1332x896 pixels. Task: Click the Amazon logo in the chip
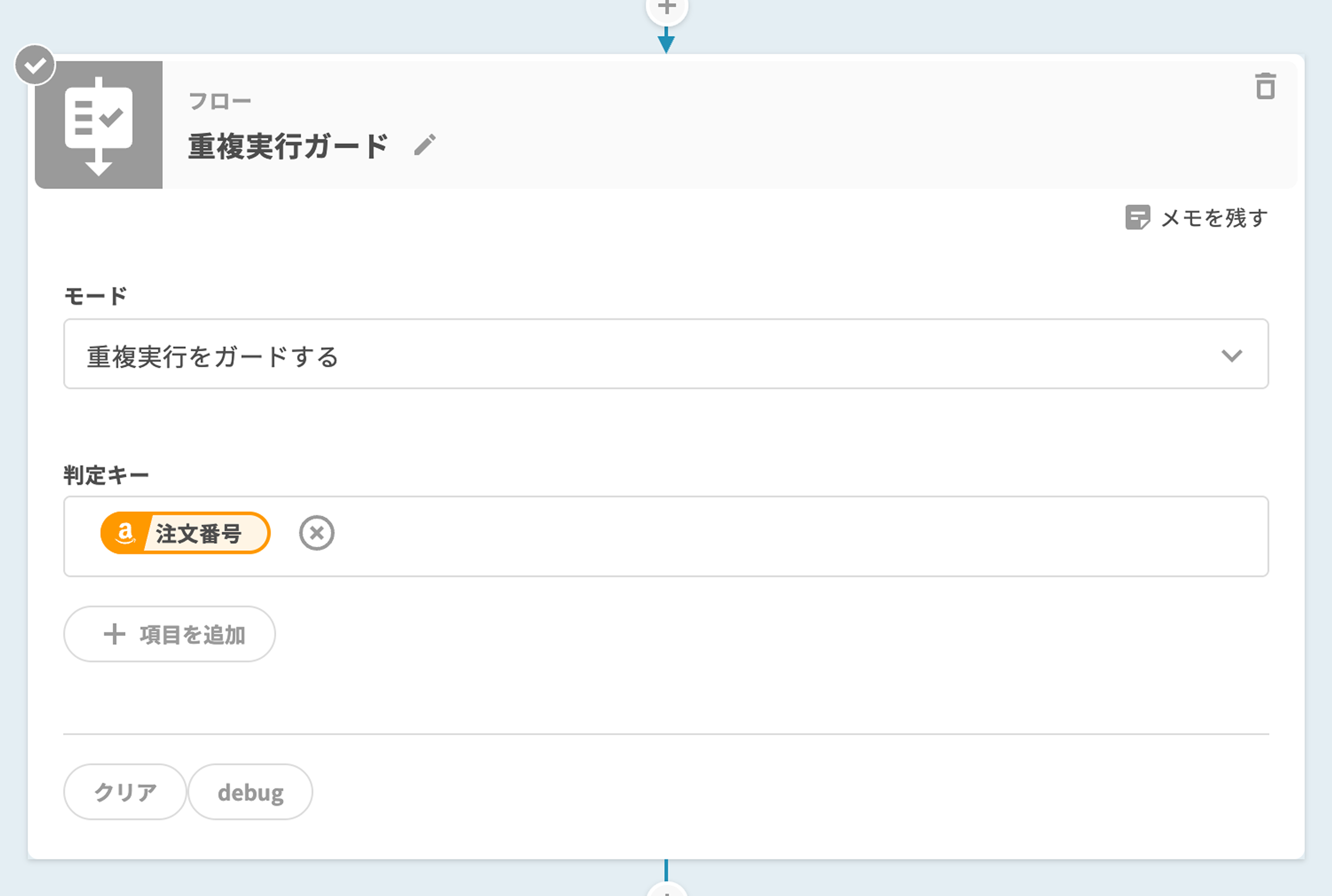click(x=124, y=533)
